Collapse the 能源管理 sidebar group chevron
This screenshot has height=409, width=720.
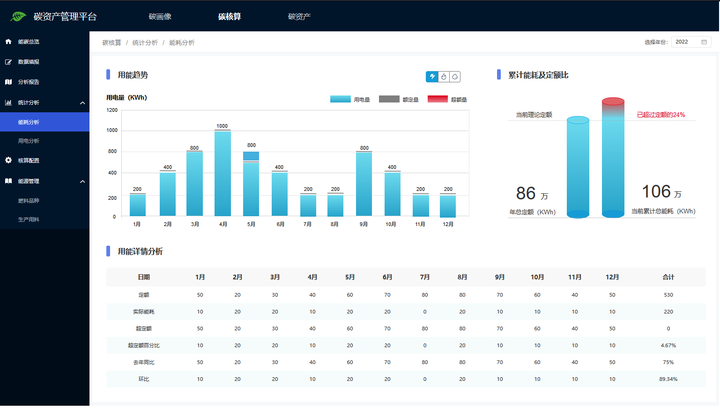[x=83, y=182]
